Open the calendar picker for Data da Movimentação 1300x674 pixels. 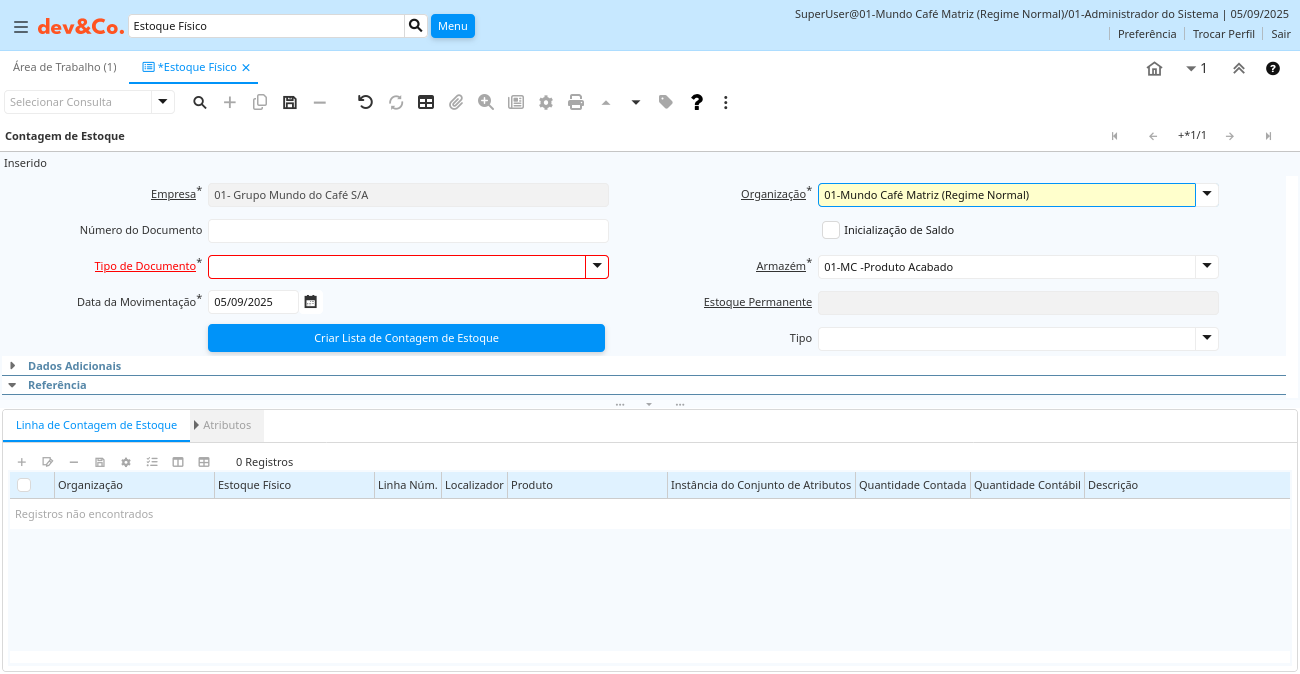[x=311, y=302]
